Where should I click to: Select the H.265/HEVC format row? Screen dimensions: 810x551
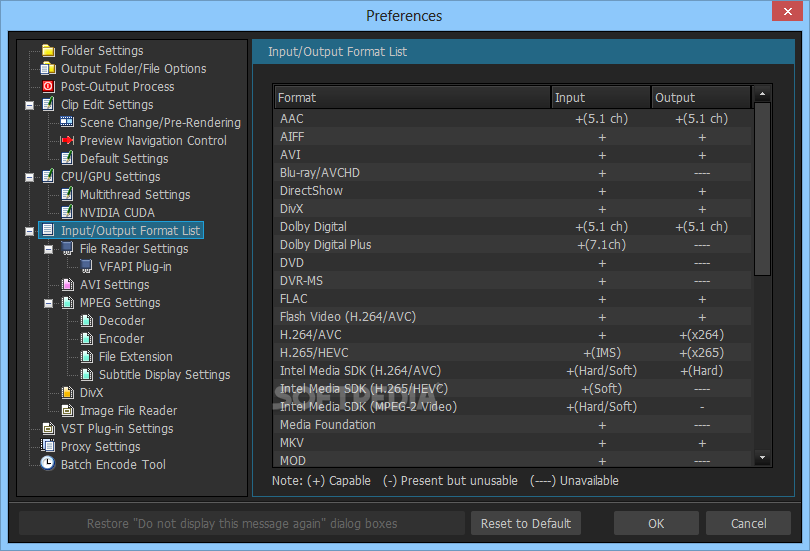point(513,353)
